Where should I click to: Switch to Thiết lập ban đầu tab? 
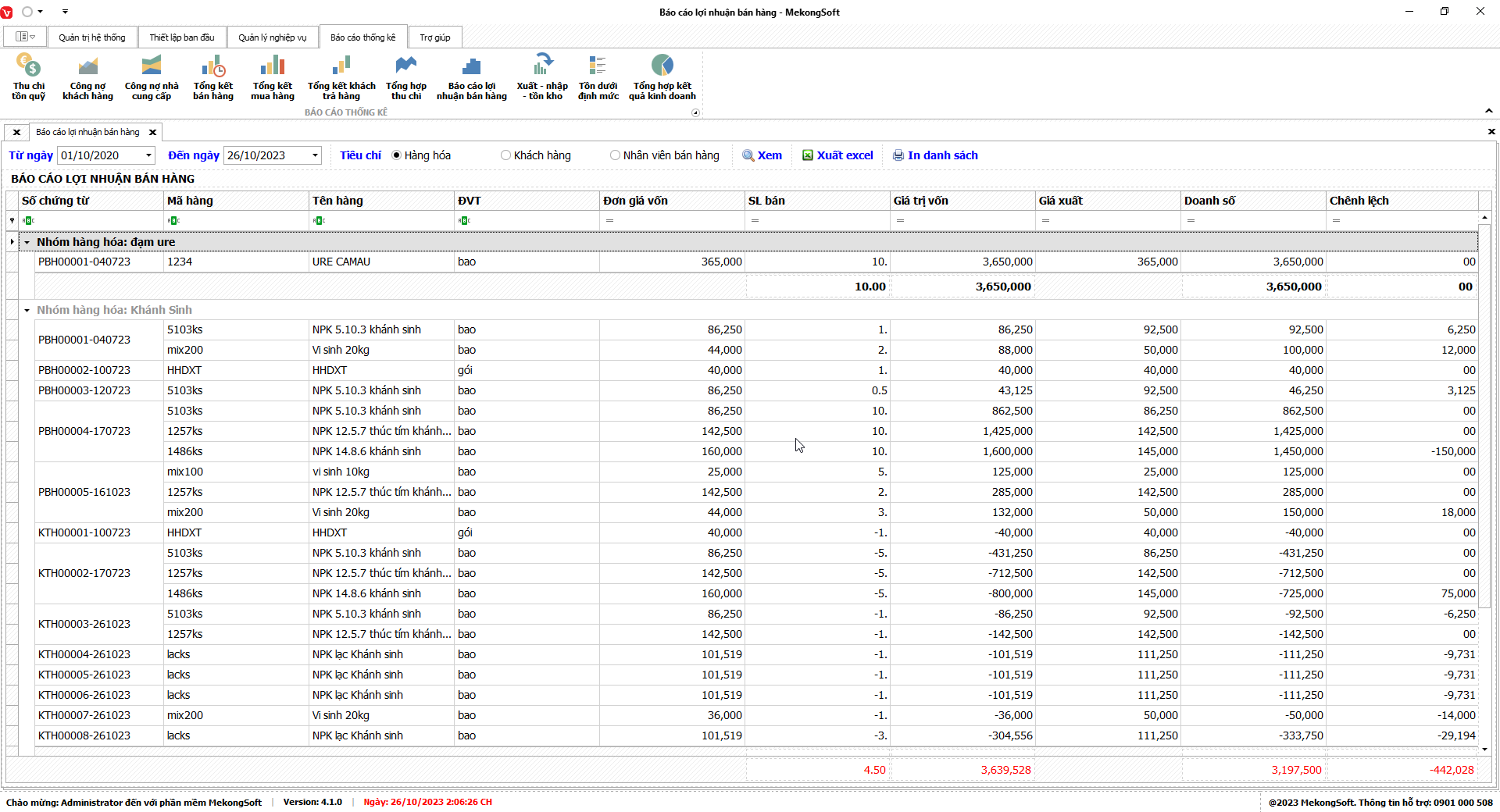181,37
